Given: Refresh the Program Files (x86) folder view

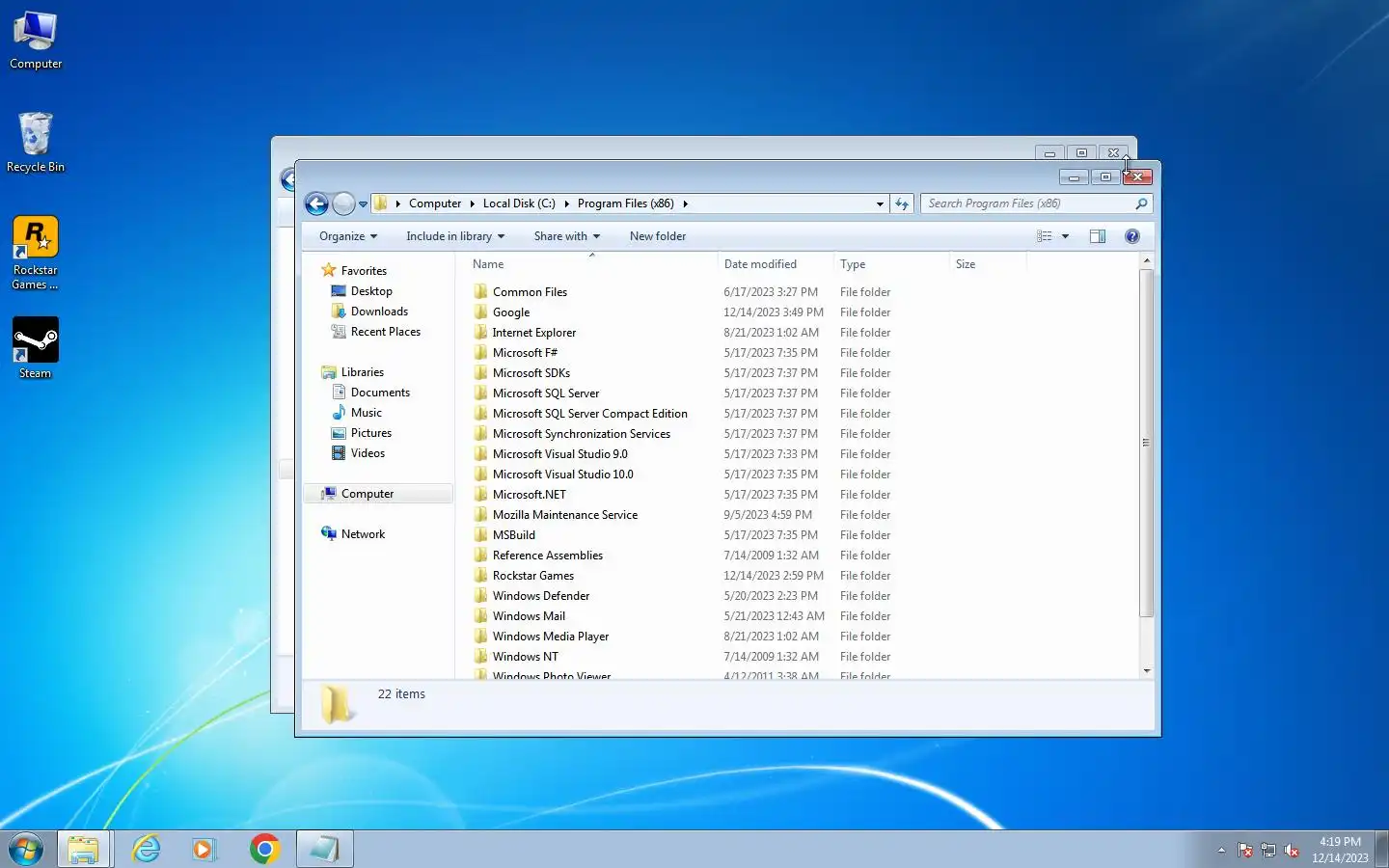Looking at the screenshot, I should click(902, 203).
